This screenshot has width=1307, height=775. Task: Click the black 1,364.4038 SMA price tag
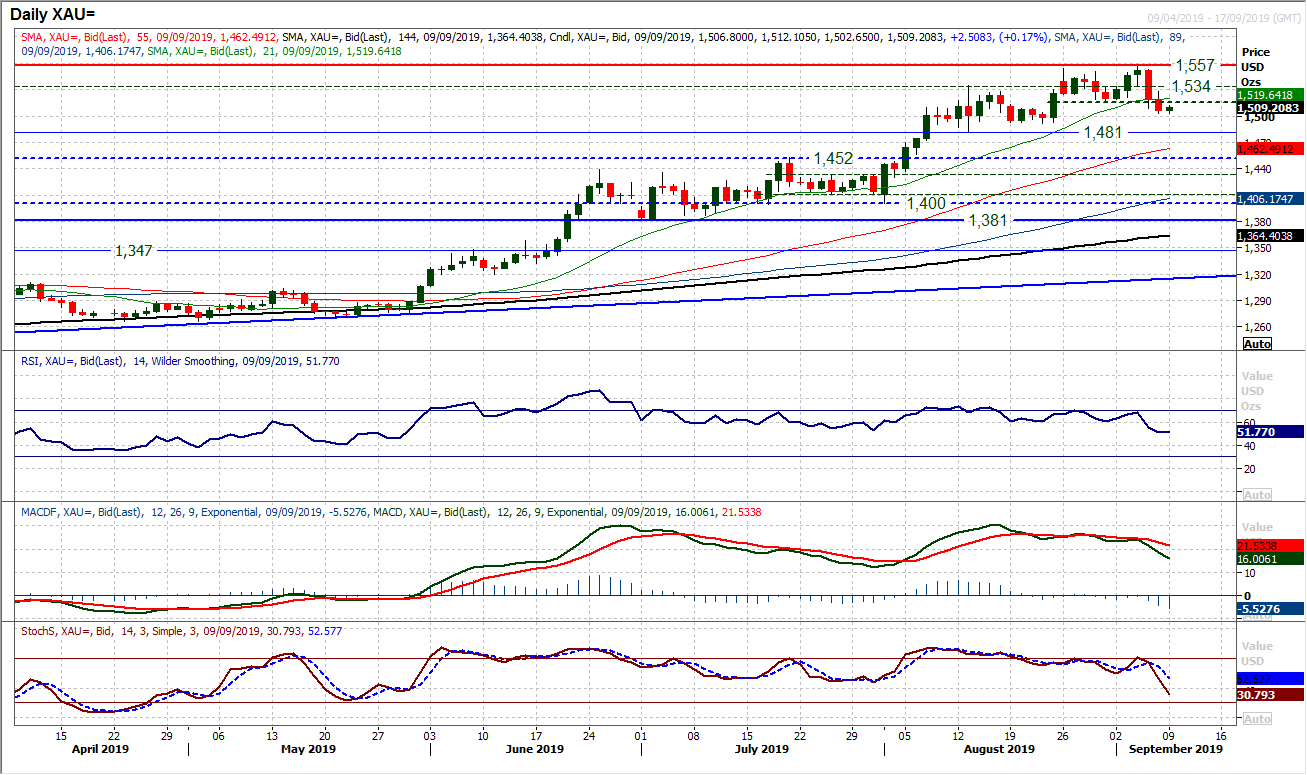1270,236
